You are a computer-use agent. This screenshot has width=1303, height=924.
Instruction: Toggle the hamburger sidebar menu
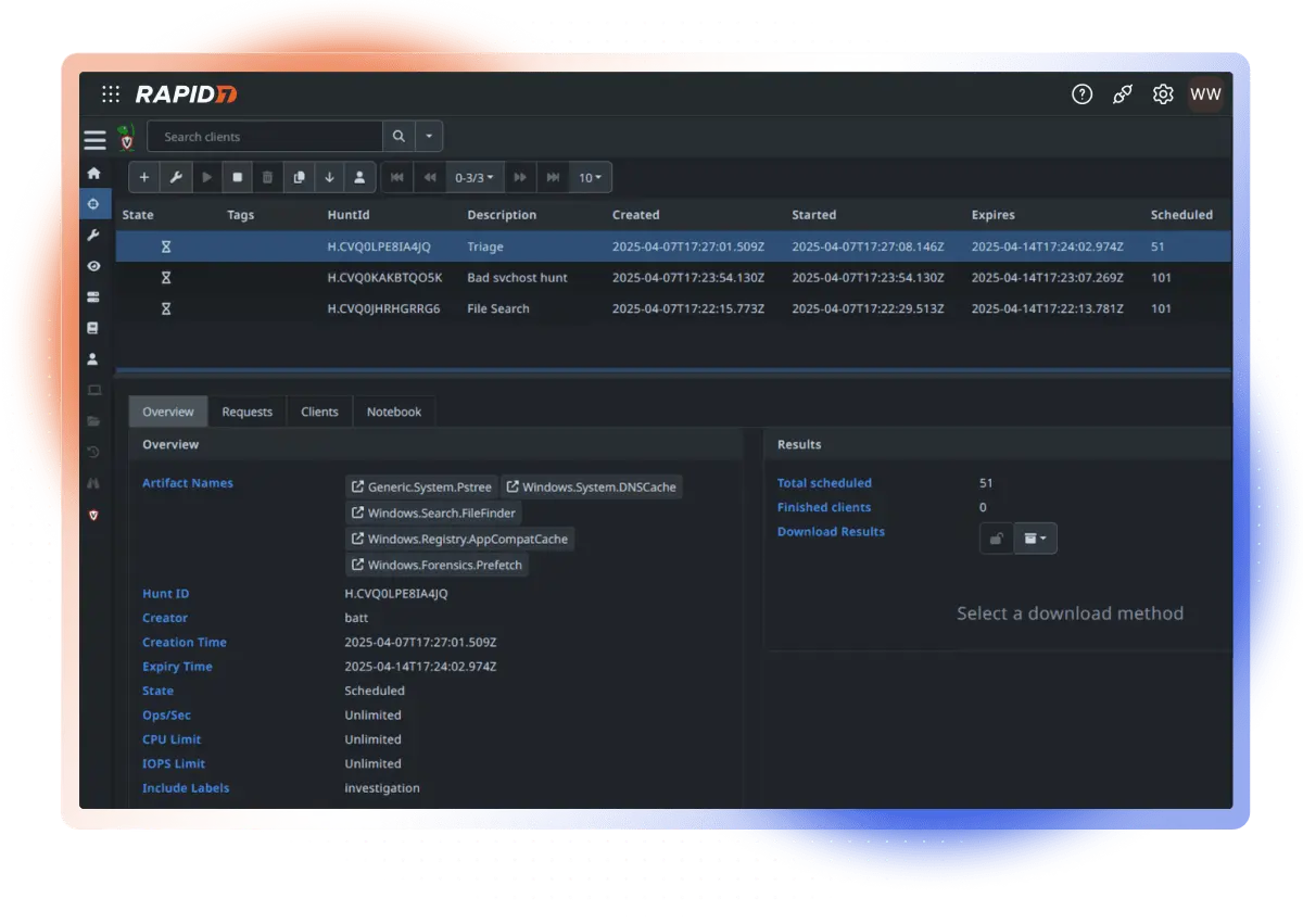coord(95,139)
